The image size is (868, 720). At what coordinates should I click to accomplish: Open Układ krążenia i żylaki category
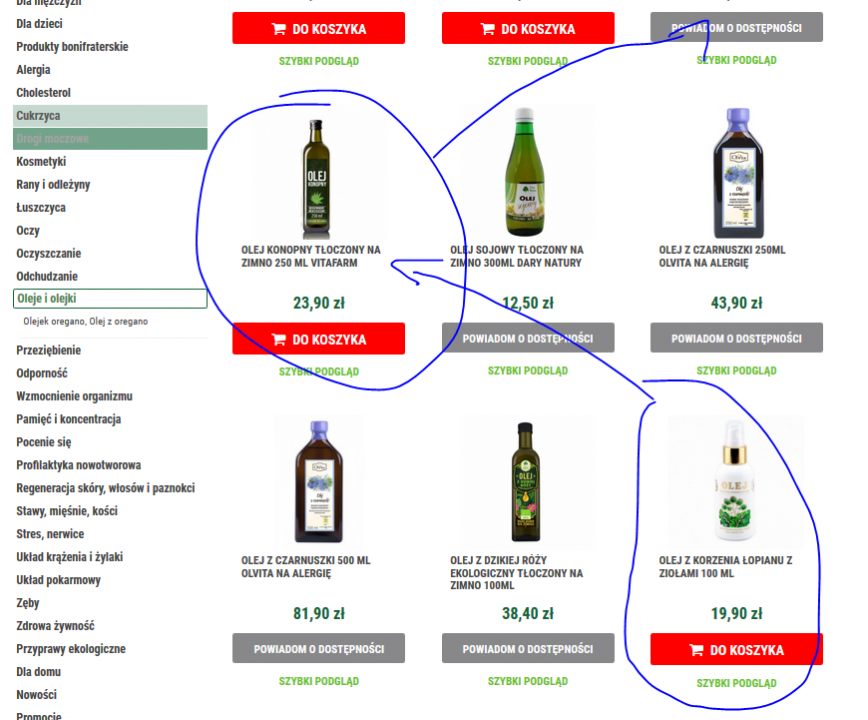(x=70, y=557)
